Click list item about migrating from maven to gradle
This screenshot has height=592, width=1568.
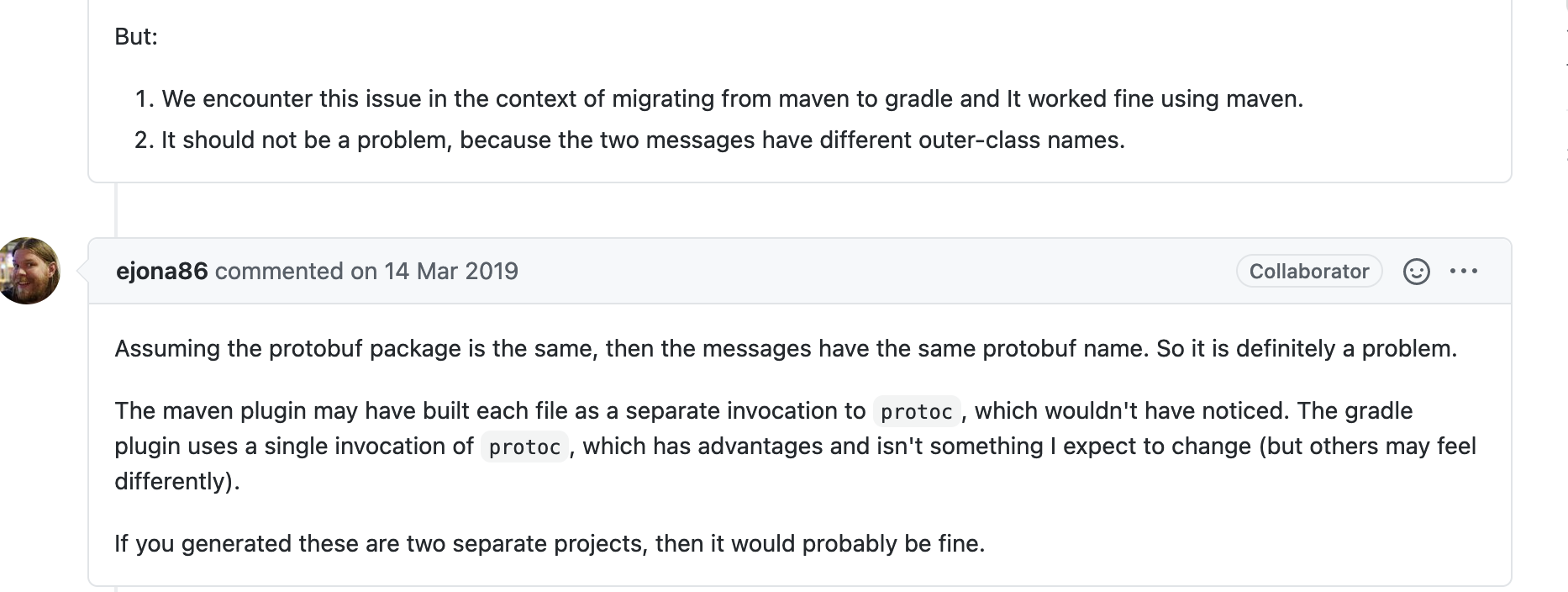pyautogui.click(x=719, y=98)
